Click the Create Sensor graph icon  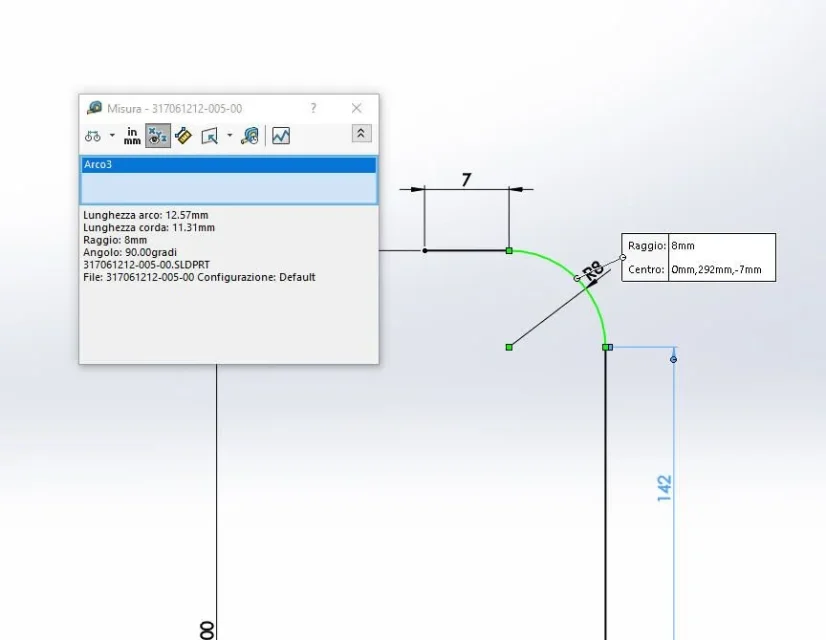[x=281, y=136]
